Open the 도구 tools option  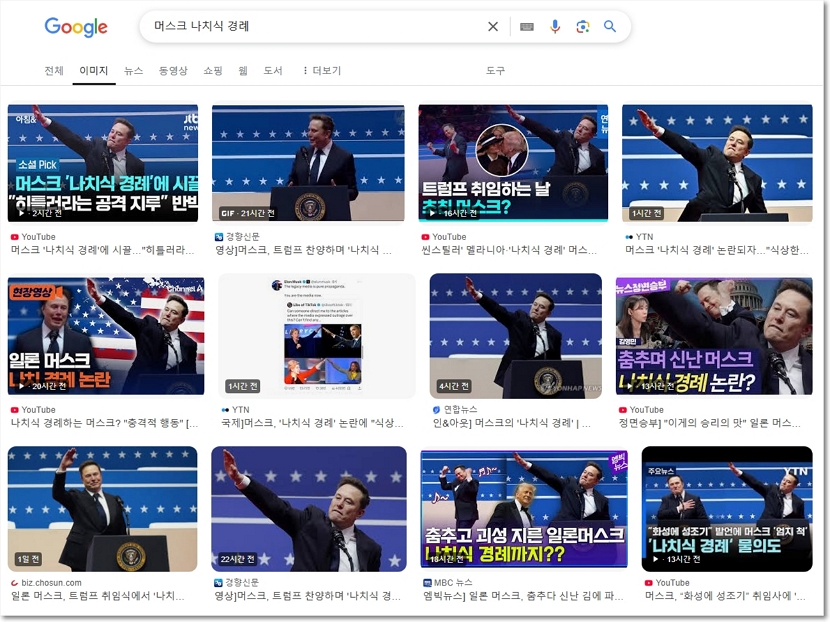[x=495, y=70]
